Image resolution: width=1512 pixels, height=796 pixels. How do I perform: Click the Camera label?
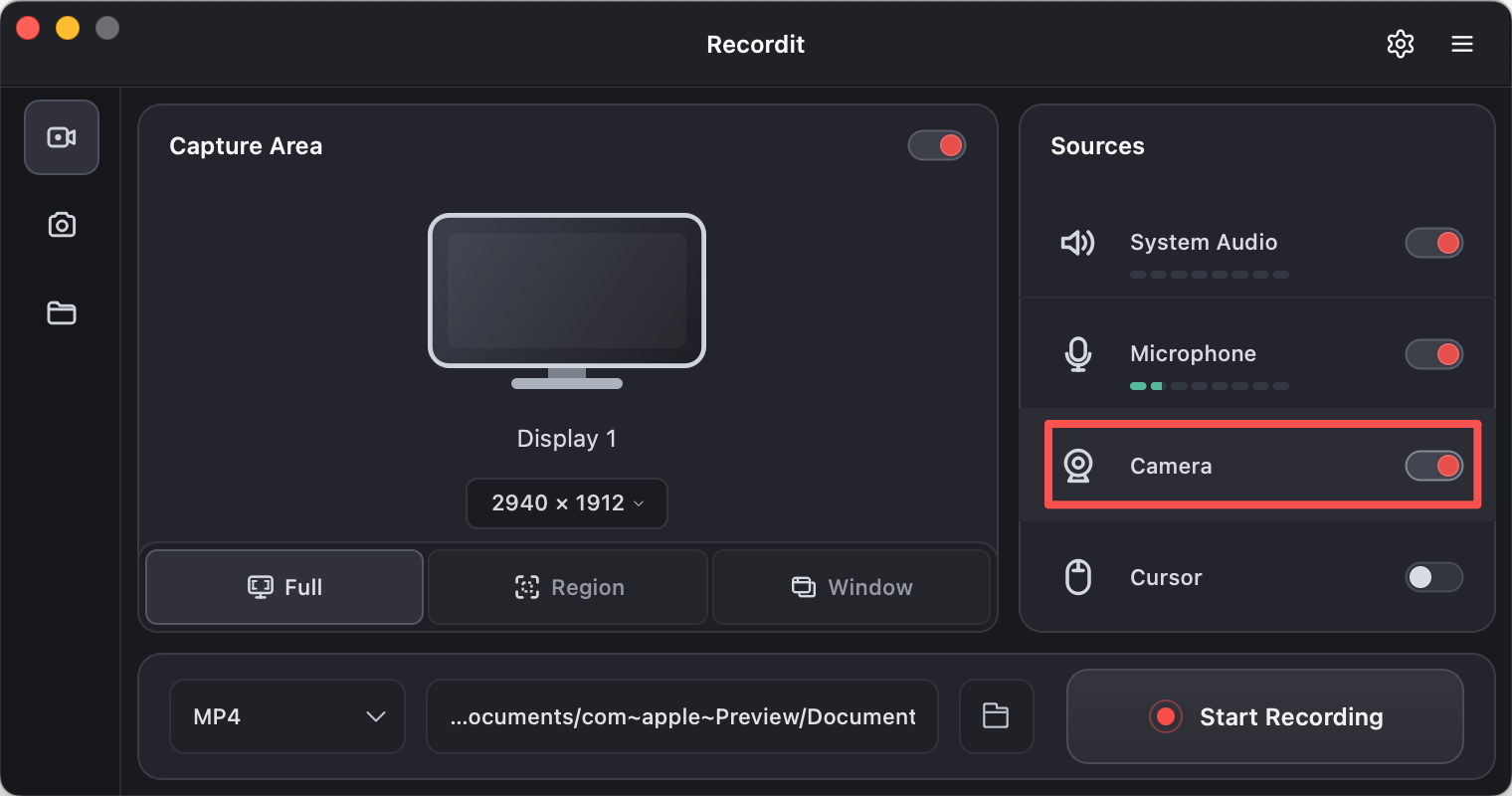click(1171, 466)
